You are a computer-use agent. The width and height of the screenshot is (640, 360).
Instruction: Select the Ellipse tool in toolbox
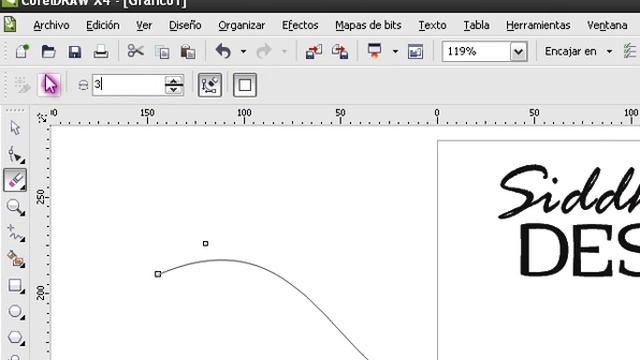[16, 311]
